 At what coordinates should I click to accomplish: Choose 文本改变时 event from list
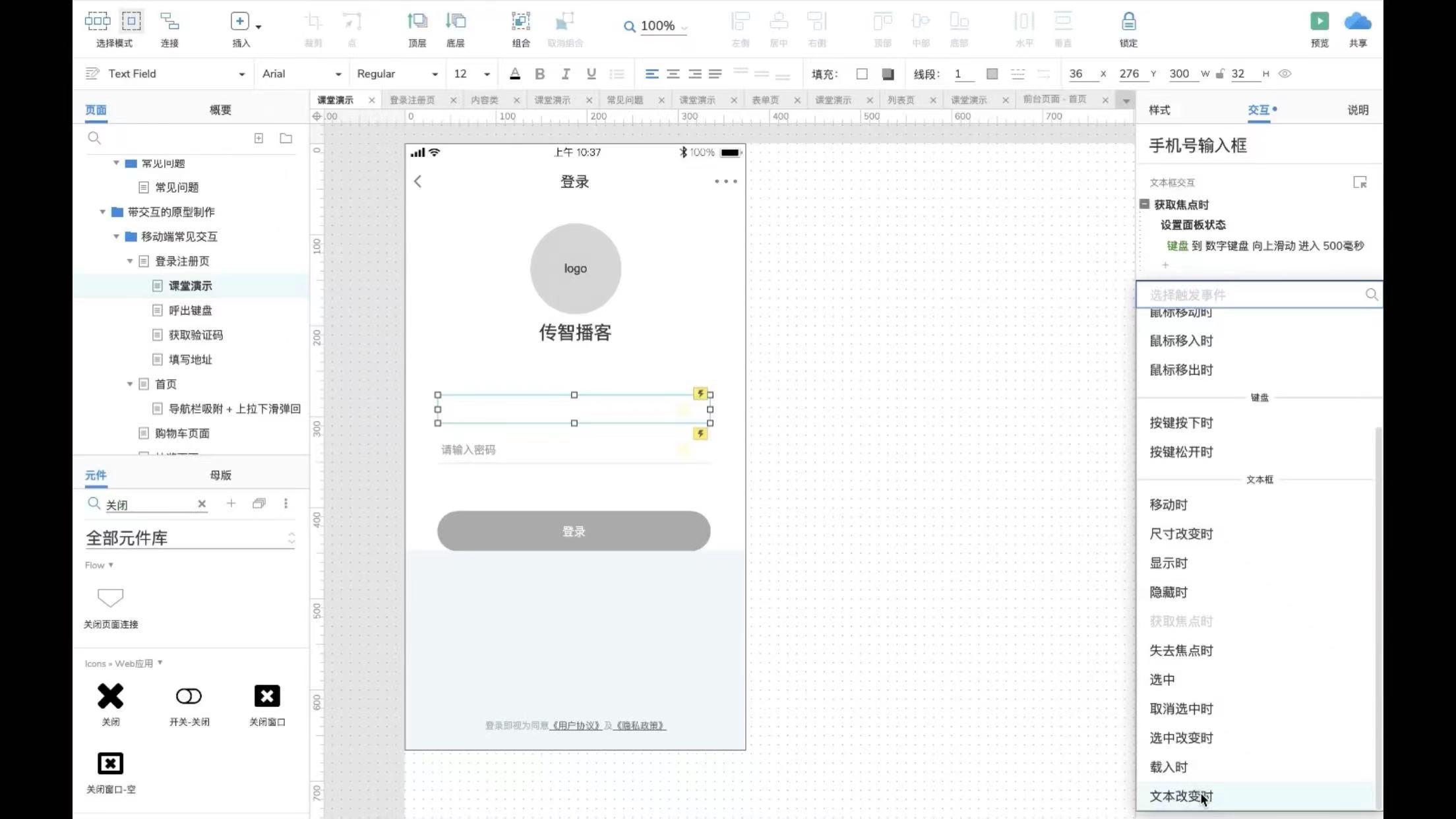point(1180,796)
